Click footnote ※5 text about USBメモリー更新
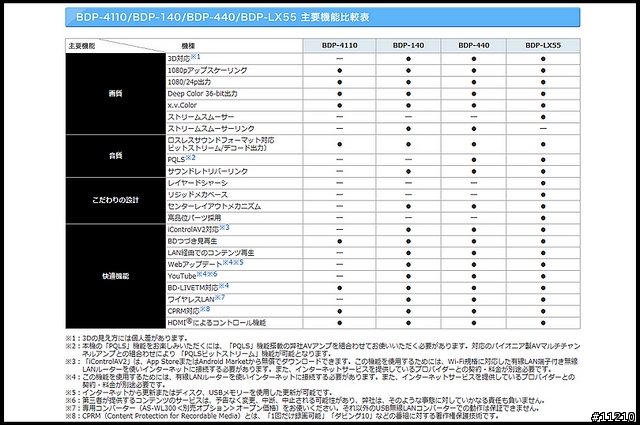This screenshot has height=425, width=640. pyautogui.click(x=200, y=392)
